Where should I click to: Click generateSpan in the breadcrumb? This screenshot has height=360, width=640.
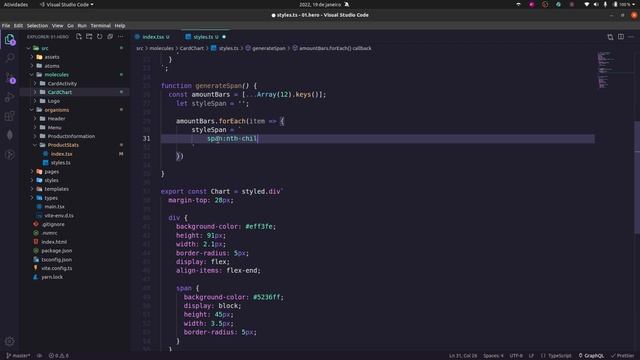point(269,48)
